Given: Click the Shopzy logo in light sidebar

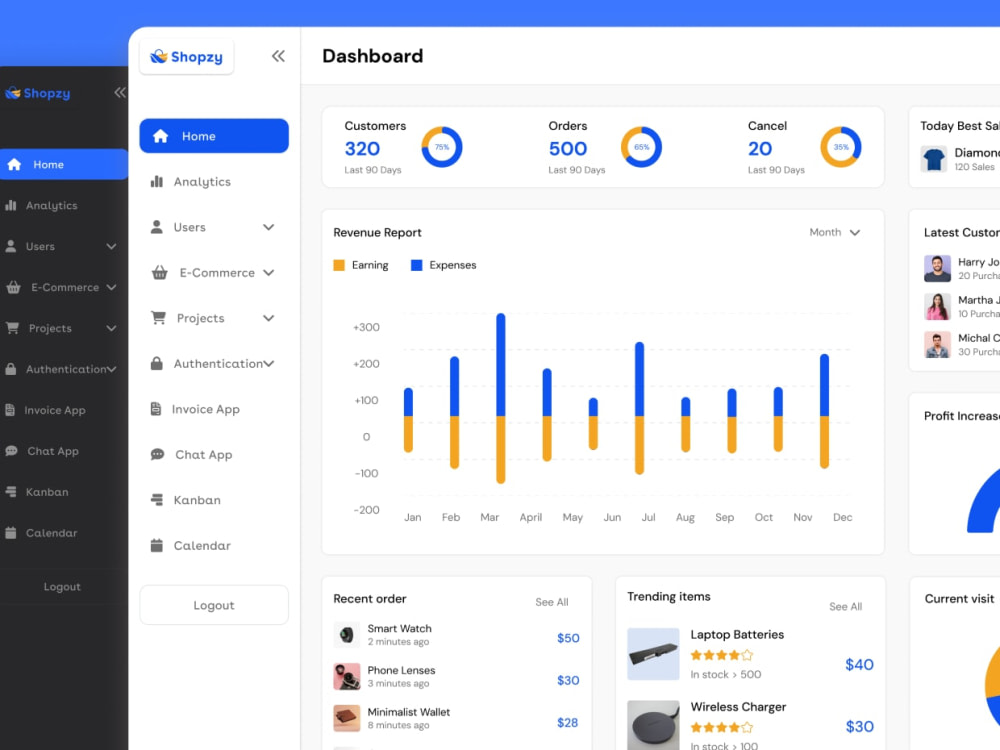Looking at the screenshot, I should tap(186, 57).
